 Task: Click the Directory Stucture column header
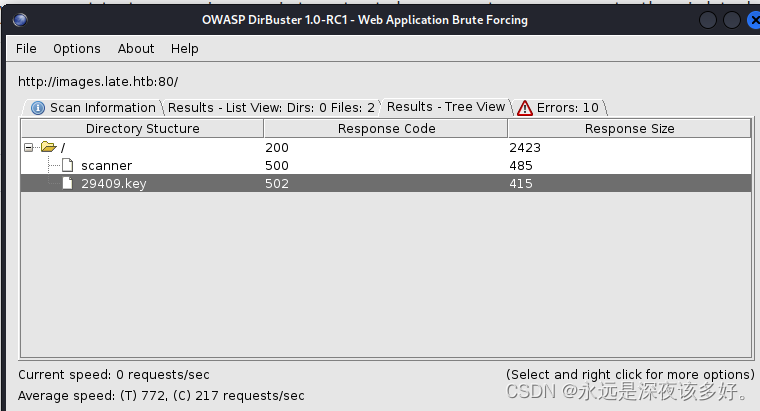coord(142,128)
